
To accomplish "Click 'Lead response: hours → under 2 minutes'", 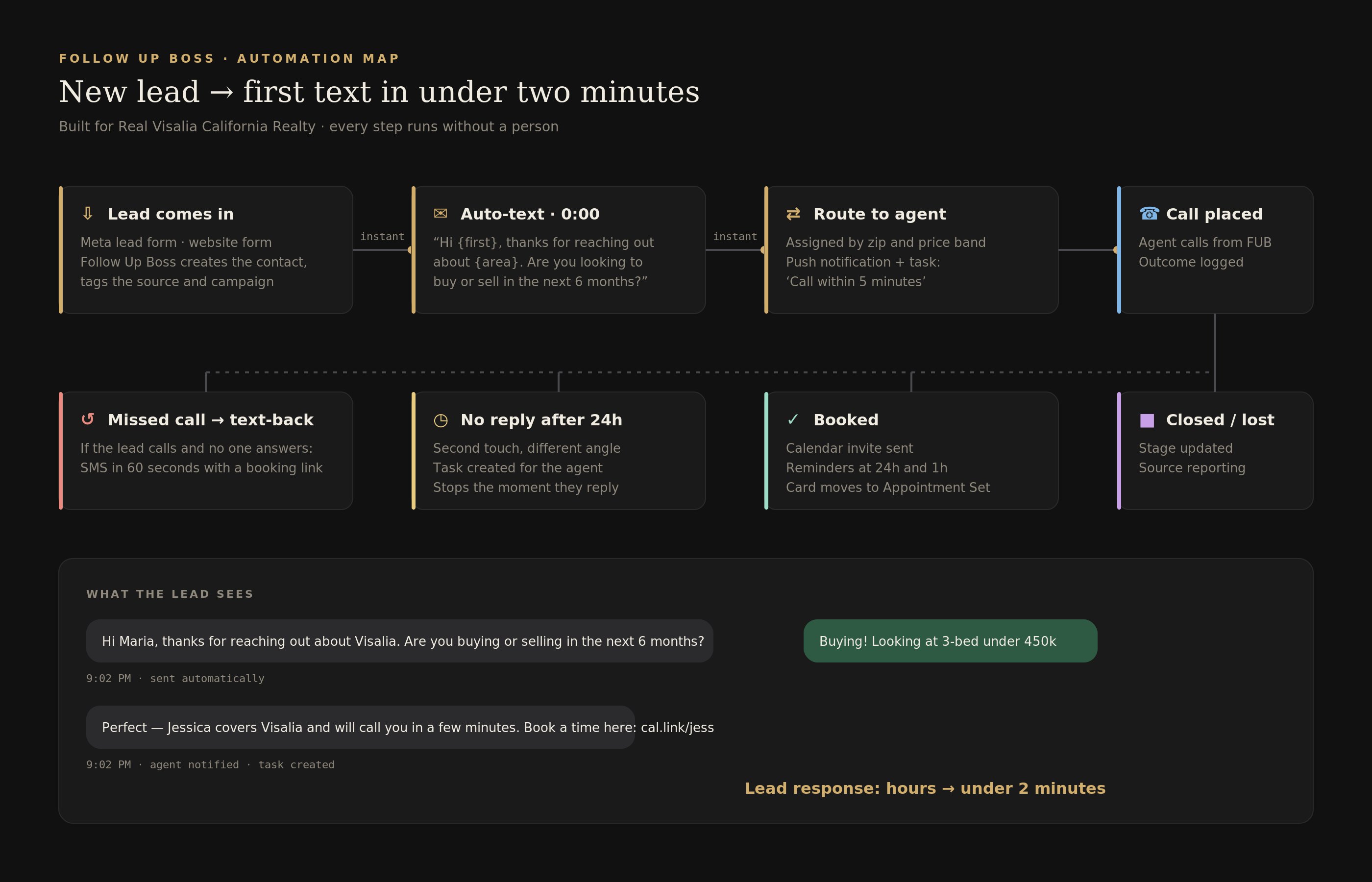I will (925, 788).
